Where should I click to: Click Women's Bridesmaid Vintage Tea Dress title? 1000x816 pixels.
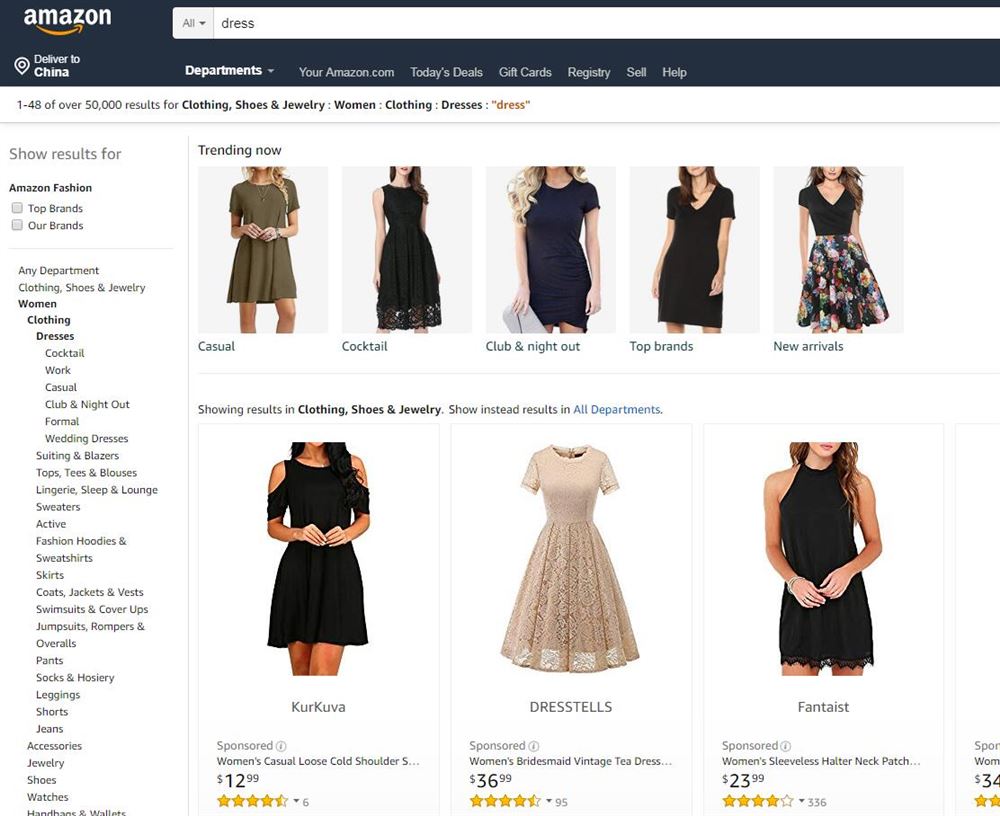[x=570, y=761]
